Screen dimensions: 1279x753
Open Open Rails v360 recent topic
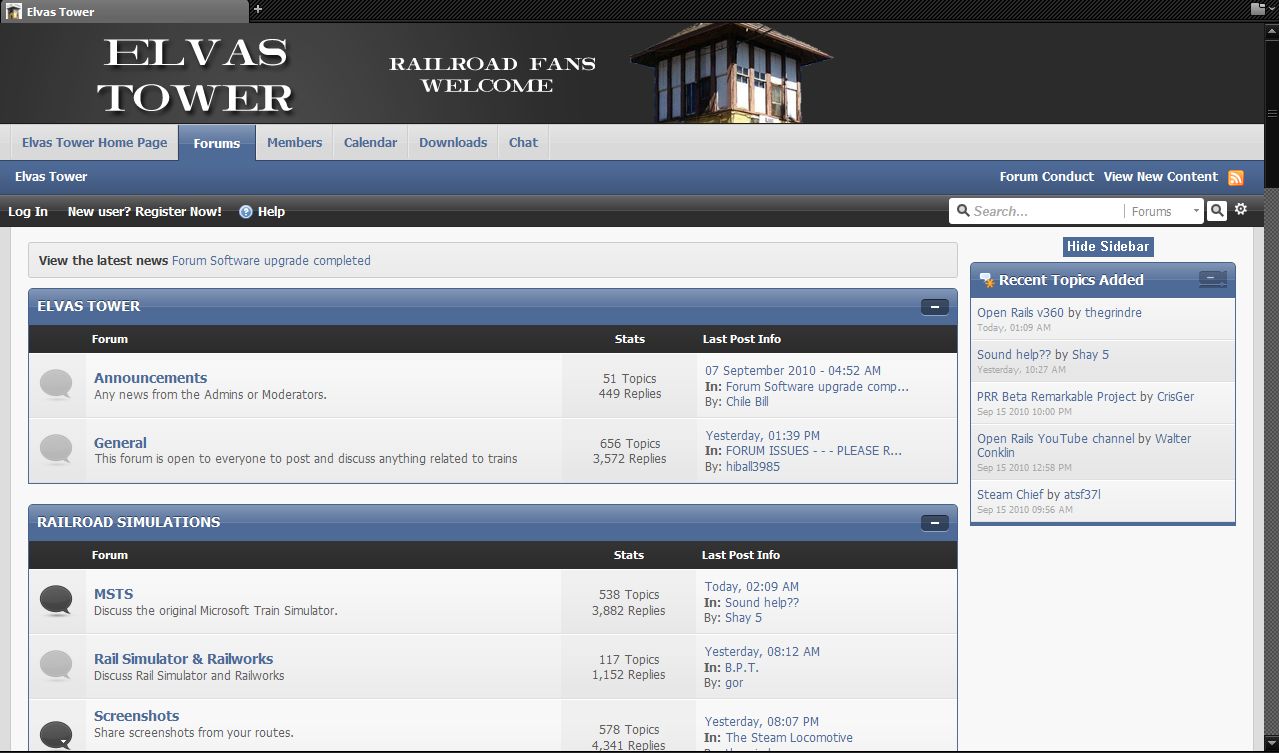[x=1020, y=313]
